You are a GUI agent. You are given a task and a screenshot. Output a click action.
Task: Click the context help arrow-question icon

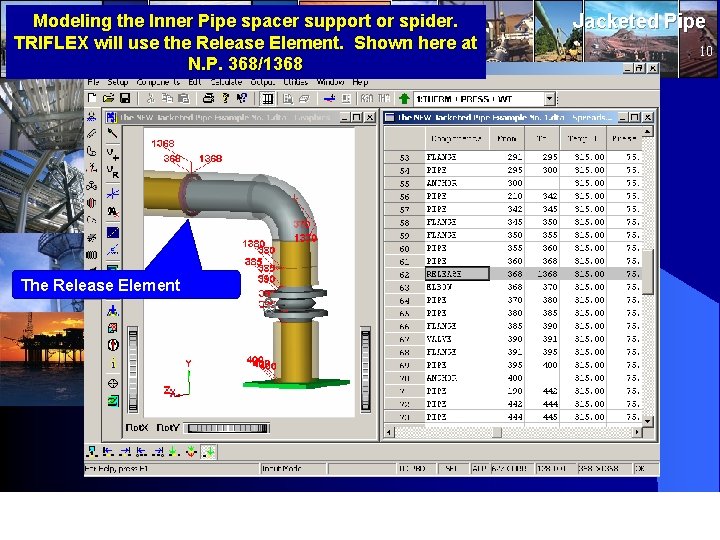tap(242, 98)
